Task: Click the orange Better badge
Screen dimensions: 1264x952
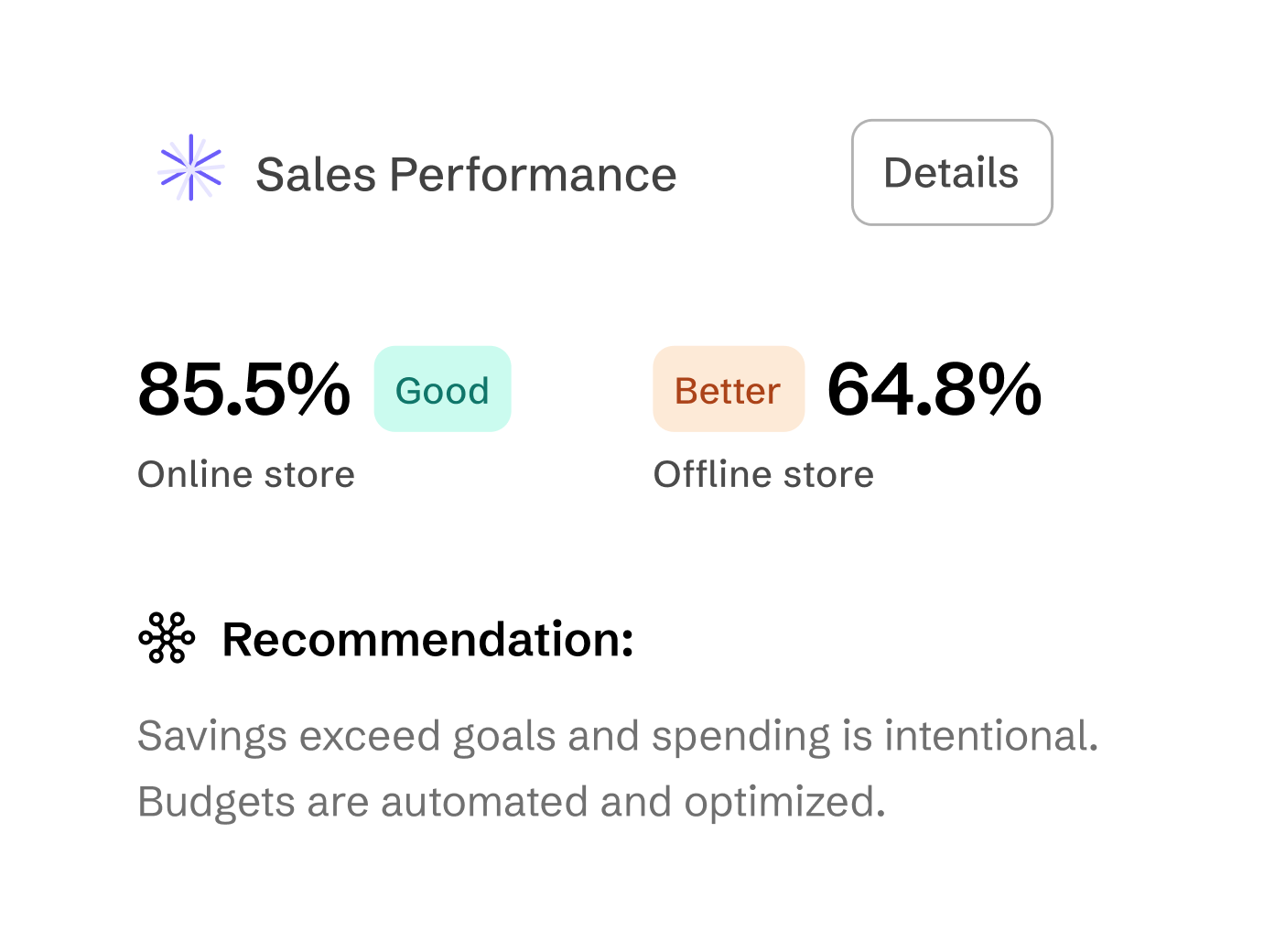Action: [728, 389]
